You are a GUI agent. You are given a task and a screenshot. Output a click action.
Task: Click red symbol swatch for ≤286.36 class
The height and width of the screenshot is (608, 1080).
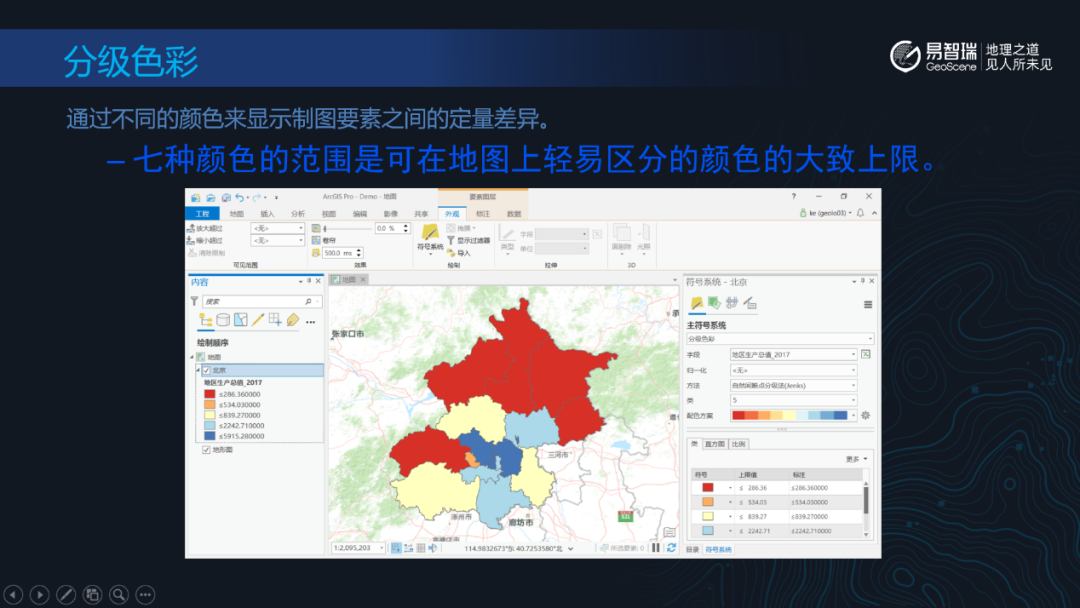(707, 488)
